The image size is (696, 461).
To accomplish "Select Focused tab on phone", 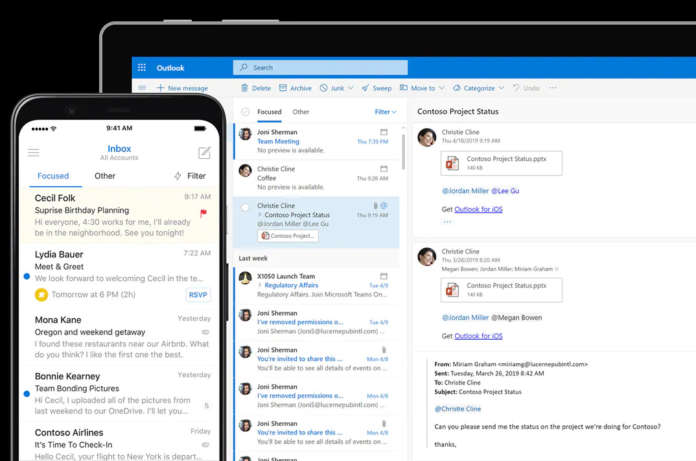I will pos(53,176).
